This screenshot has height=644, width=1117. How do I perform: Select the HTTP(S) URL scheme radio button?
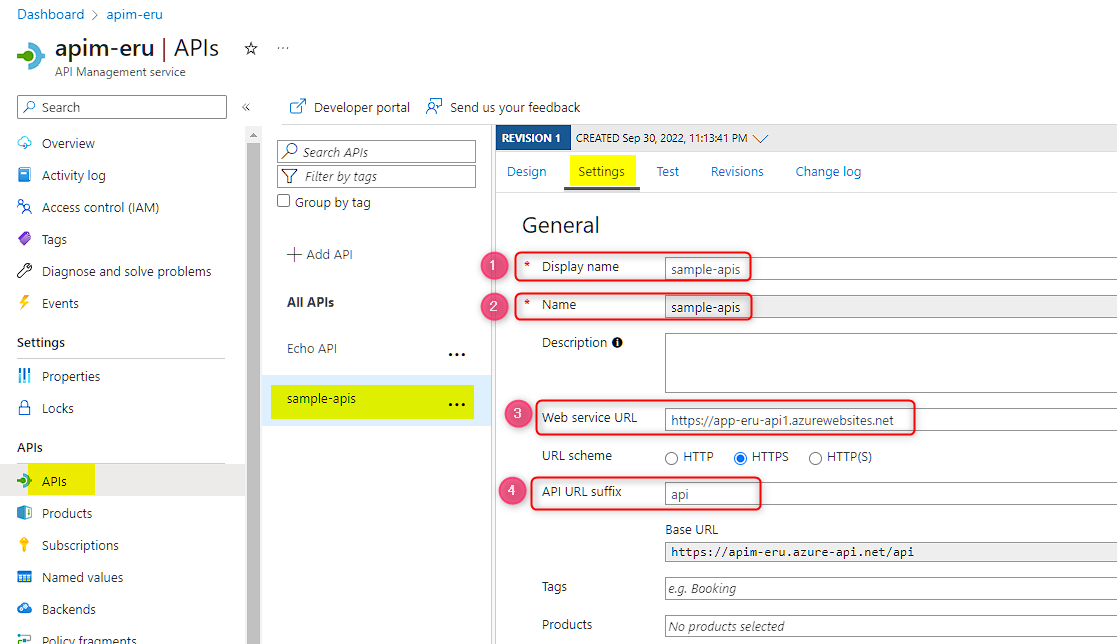pyautogui.click(x=815, y=458)
